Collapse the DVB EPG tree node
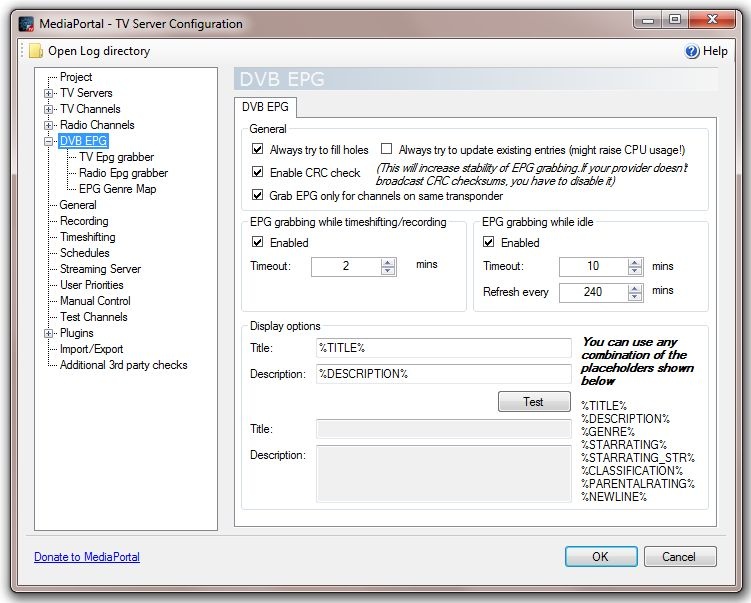This screenshot has height=603, width=751. 48,141
